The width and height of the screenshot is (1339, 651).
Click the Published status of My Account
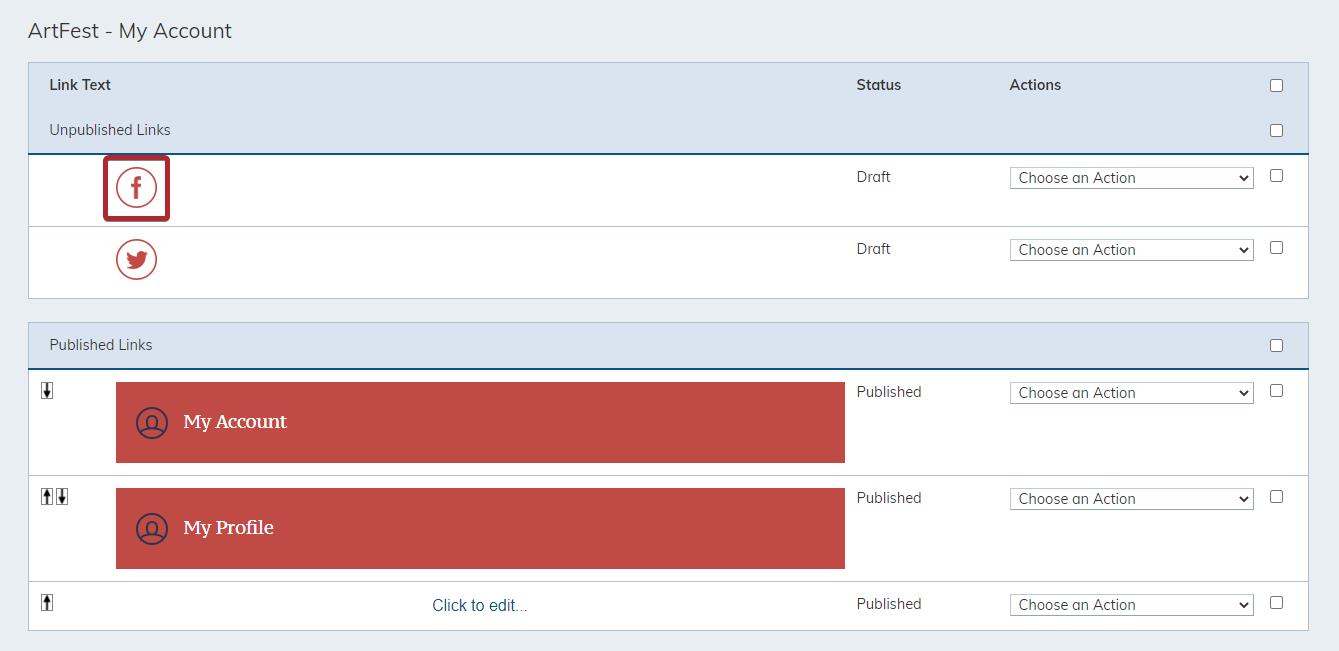889,392
